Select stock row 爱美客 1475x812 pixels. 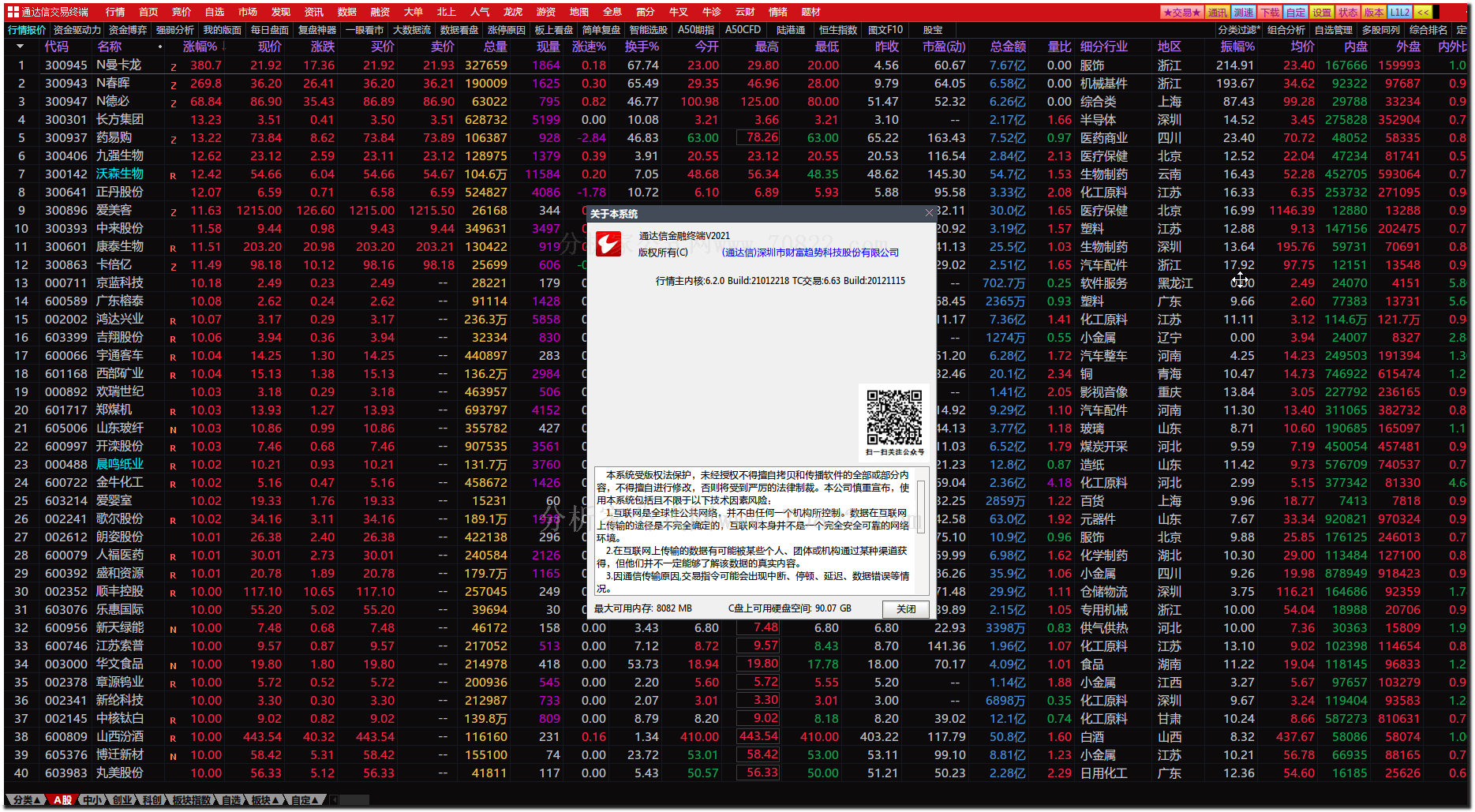[737, 211]
